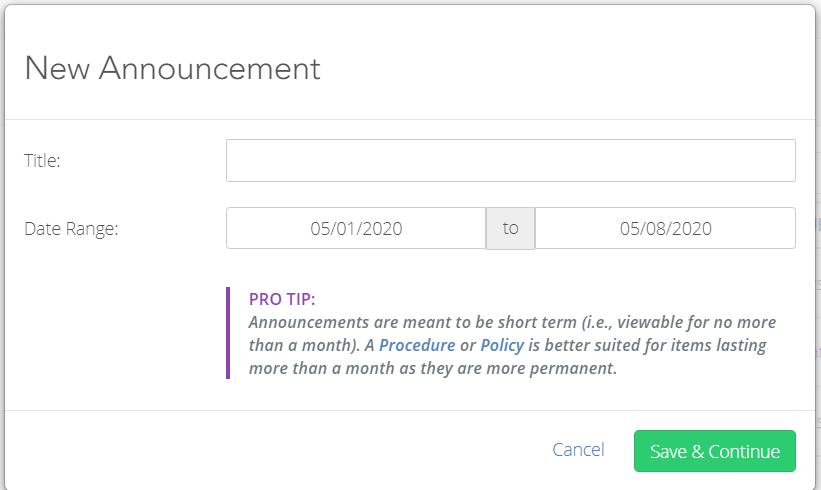Screen dimensions: 821x490
Task: Open the end date 05/08/2020 field
Action: click(x=665, y=228)
